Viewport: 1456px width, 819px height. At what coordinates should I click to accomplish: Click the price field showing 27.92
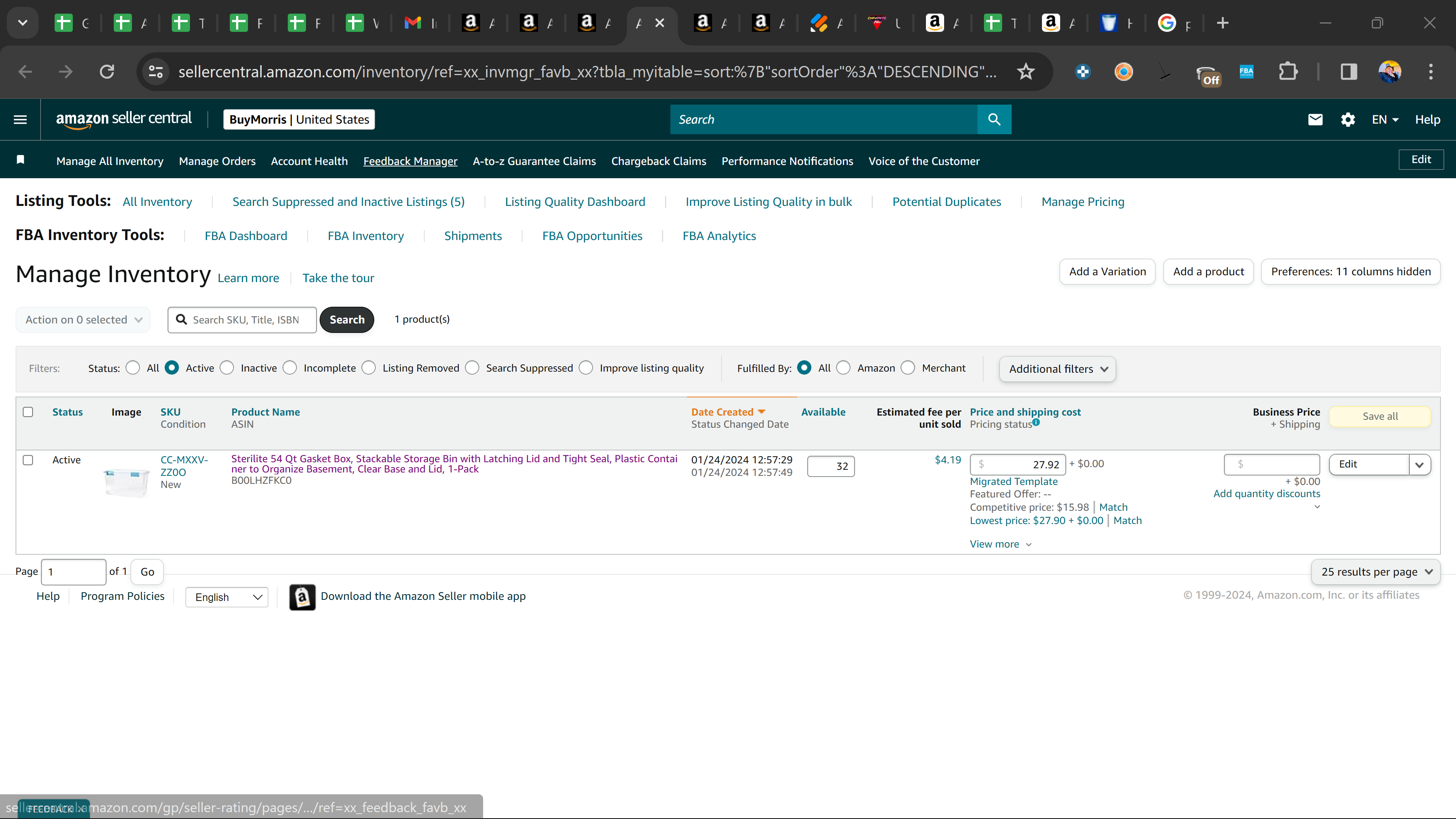(x=1018, y=464)
